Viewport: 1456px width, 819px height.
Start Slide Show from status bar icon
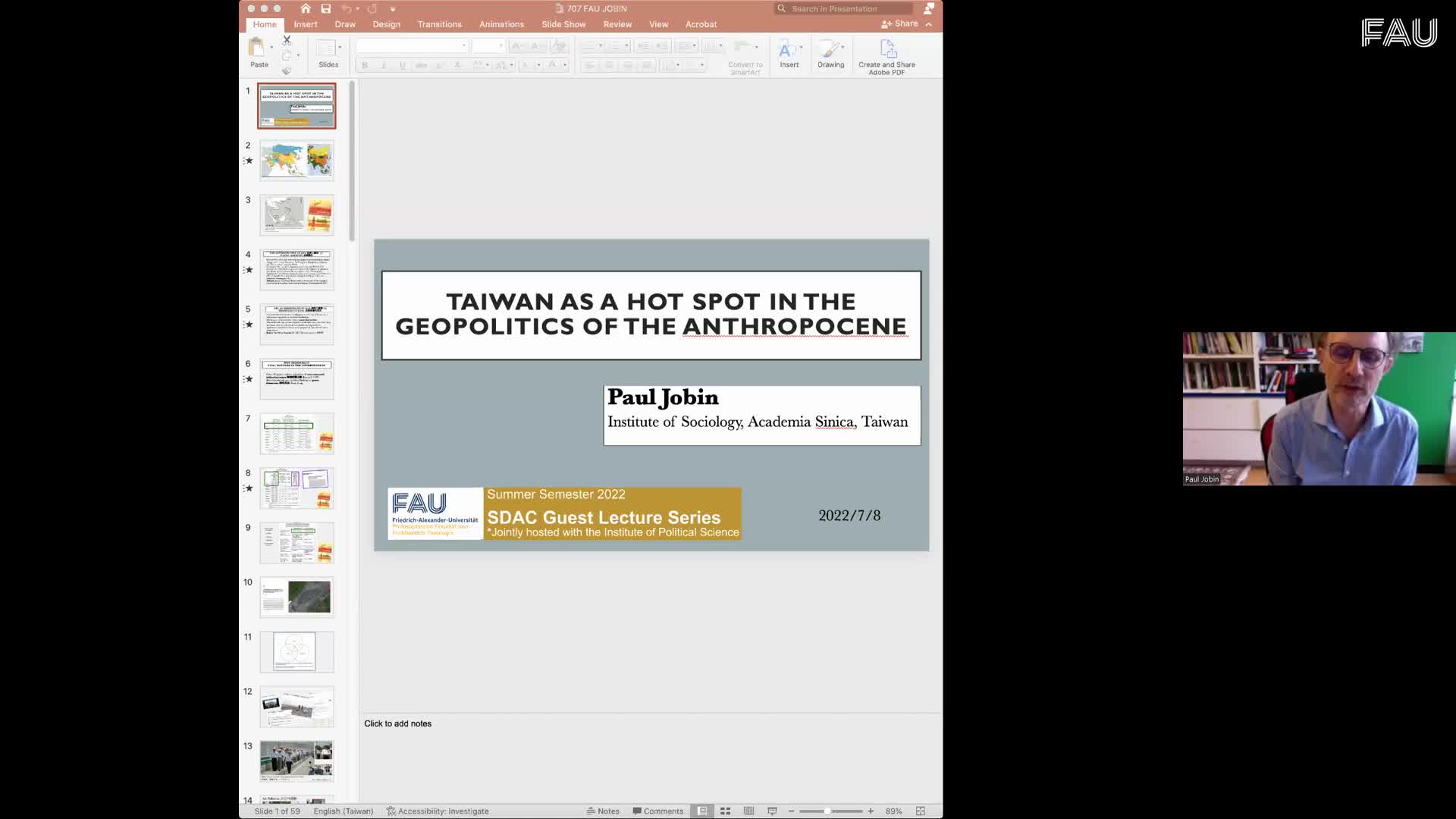pyautogui.click(x=772, y=811)
